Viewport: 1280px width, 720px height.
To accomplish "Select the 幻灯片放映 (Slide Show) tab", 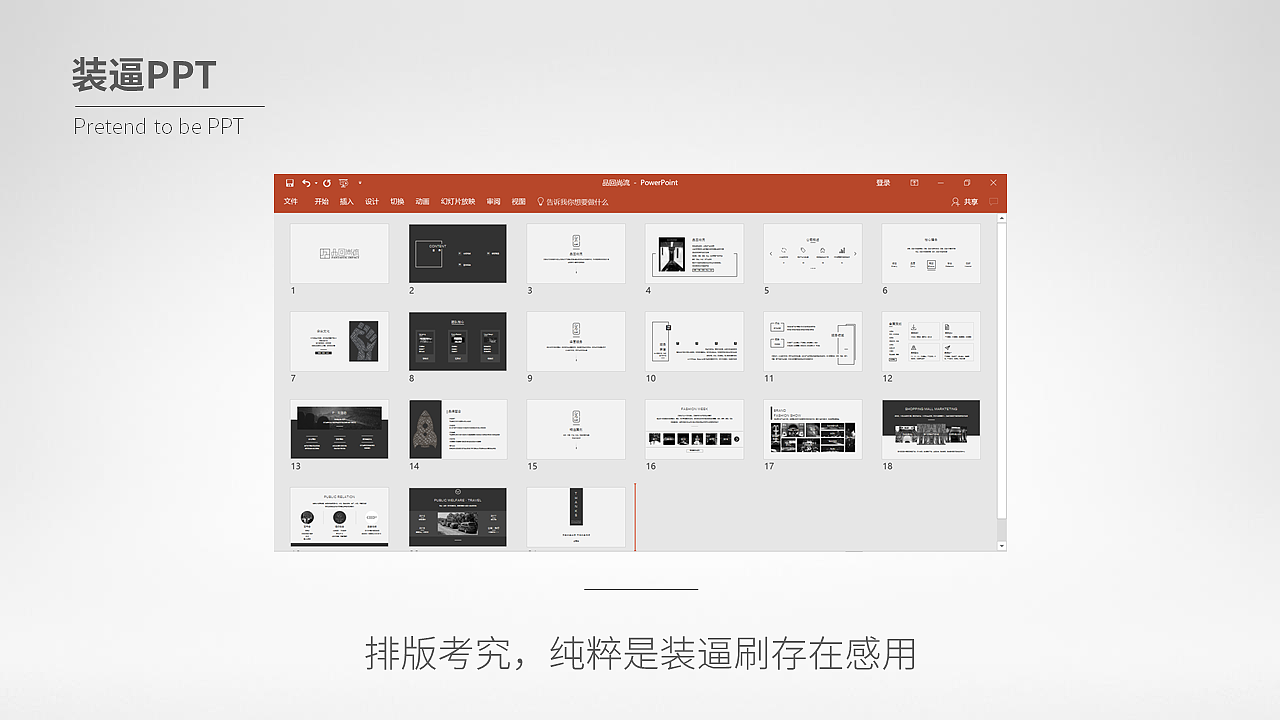I will (459, 202).
